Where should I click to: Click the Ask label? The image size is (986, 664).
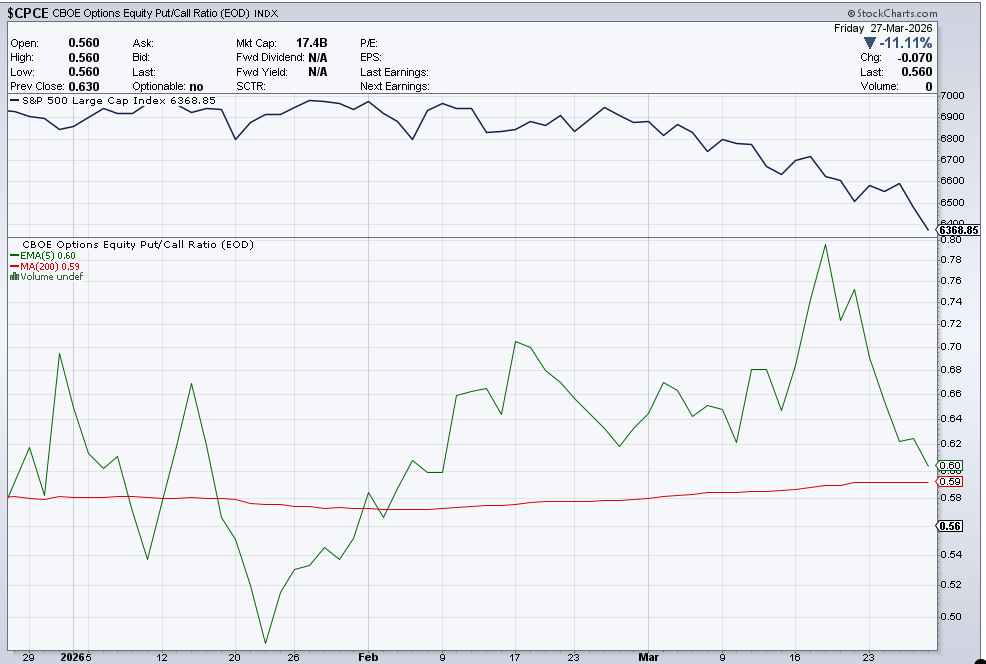[143, 43]
